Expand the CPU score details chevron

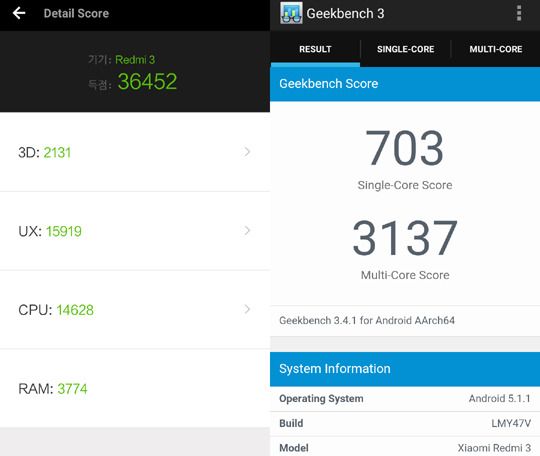(x=247, y=309)
